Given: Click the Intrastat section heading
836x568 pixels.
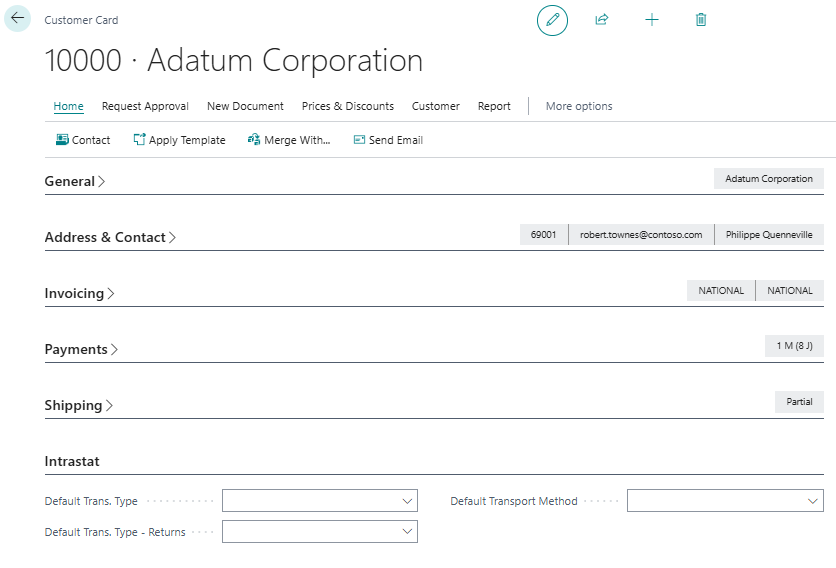Looking at the screenshot, I should 72,461.
